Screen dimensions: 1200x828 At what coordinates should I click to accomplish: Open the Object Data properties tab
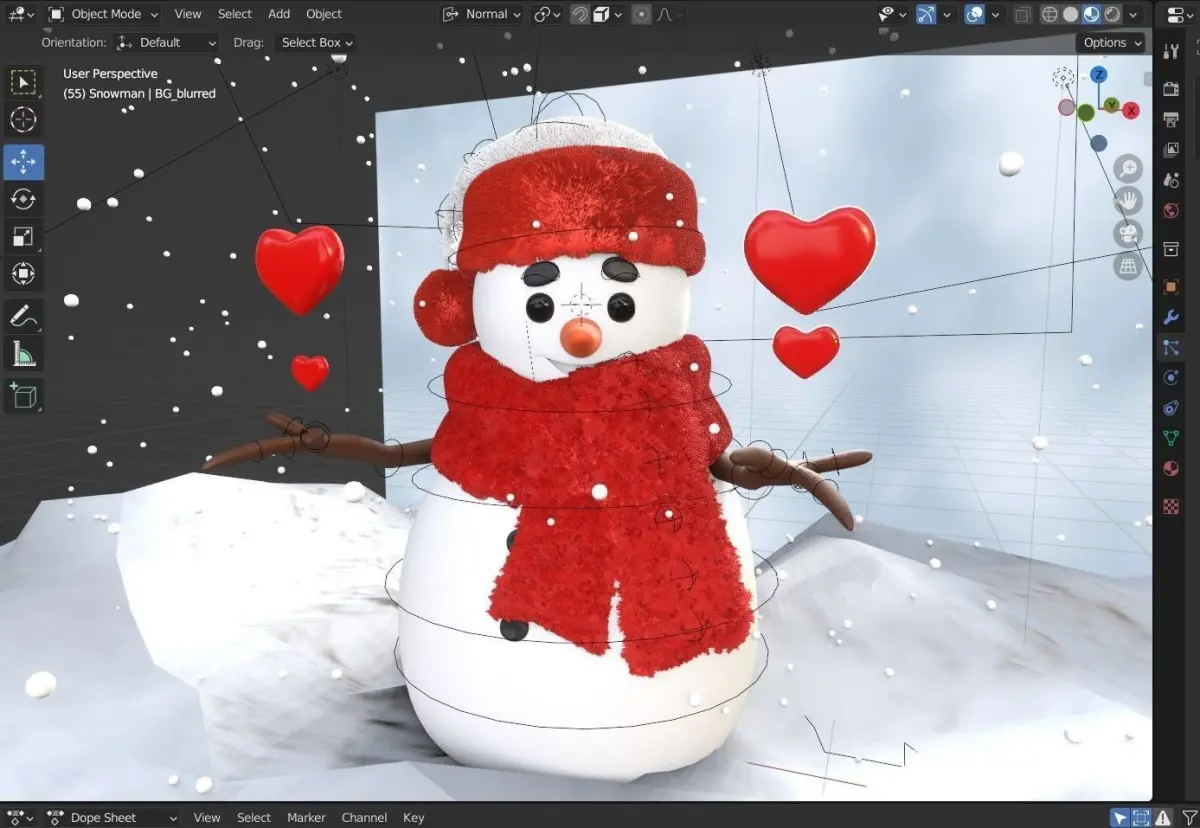[x=1171, y=438]
